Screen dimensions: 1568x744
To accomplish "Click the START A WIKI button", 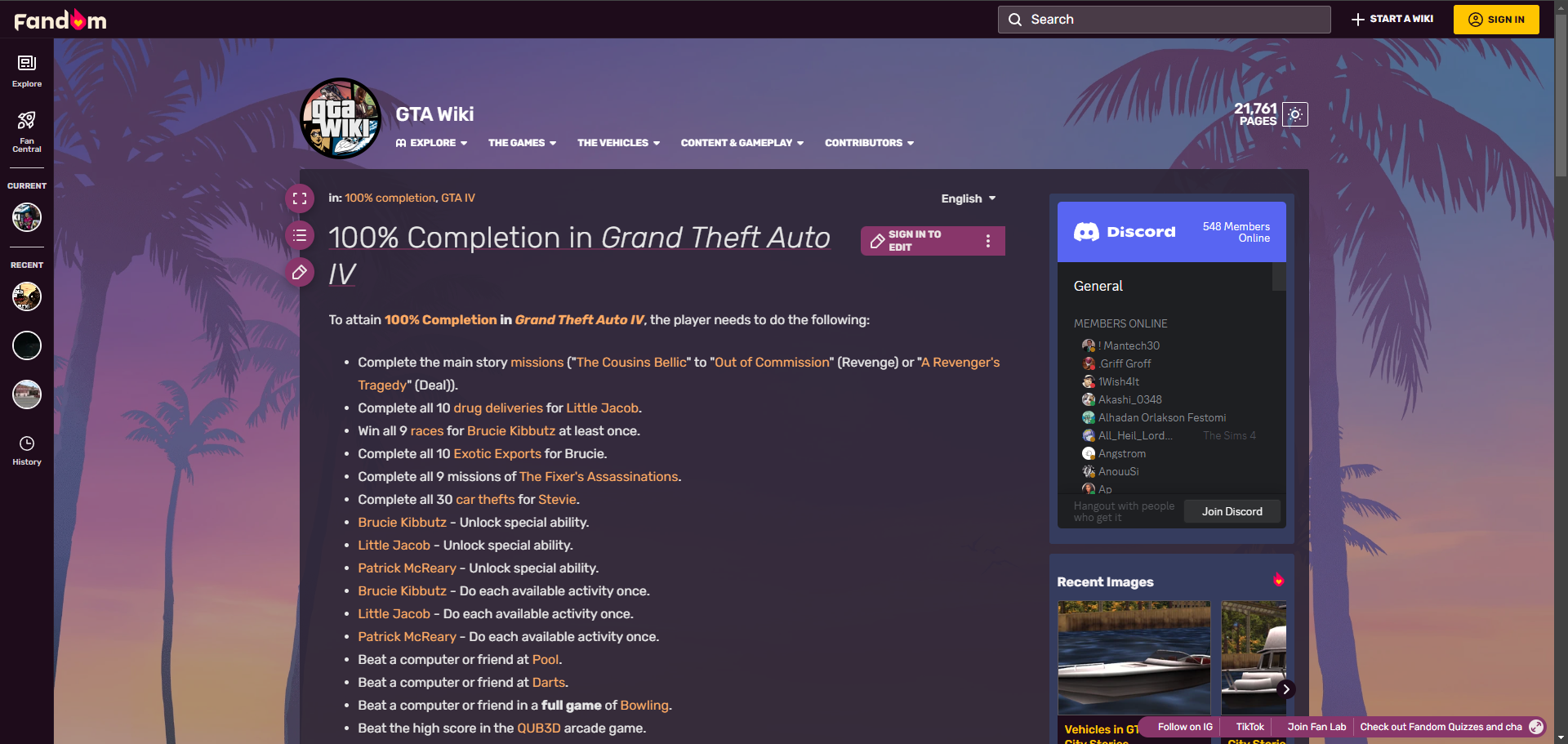I will pyautogui.click(x=1392, y=19).
